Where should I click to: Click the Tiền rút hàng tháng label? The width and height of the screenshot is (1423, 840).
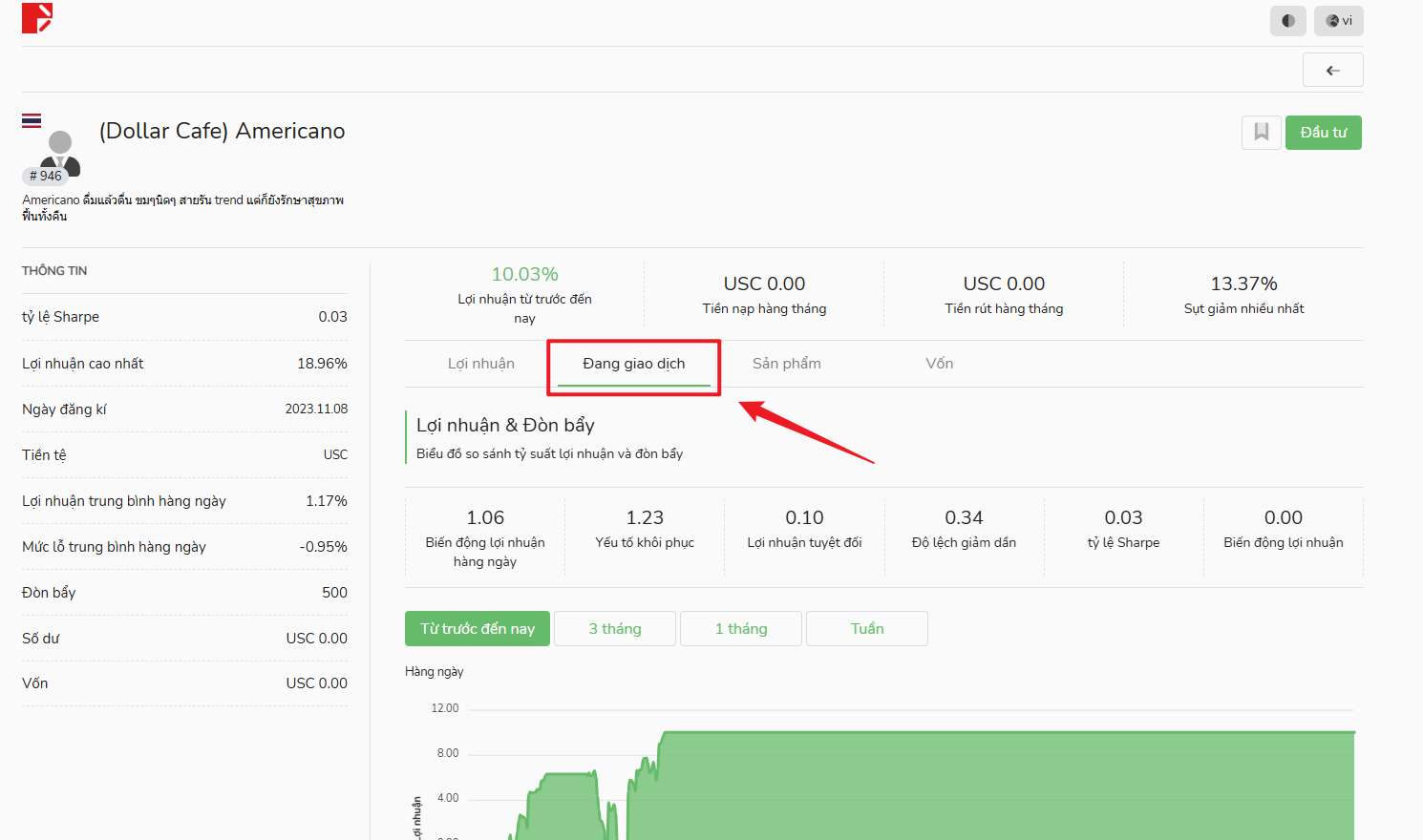tap(1004, 309)
